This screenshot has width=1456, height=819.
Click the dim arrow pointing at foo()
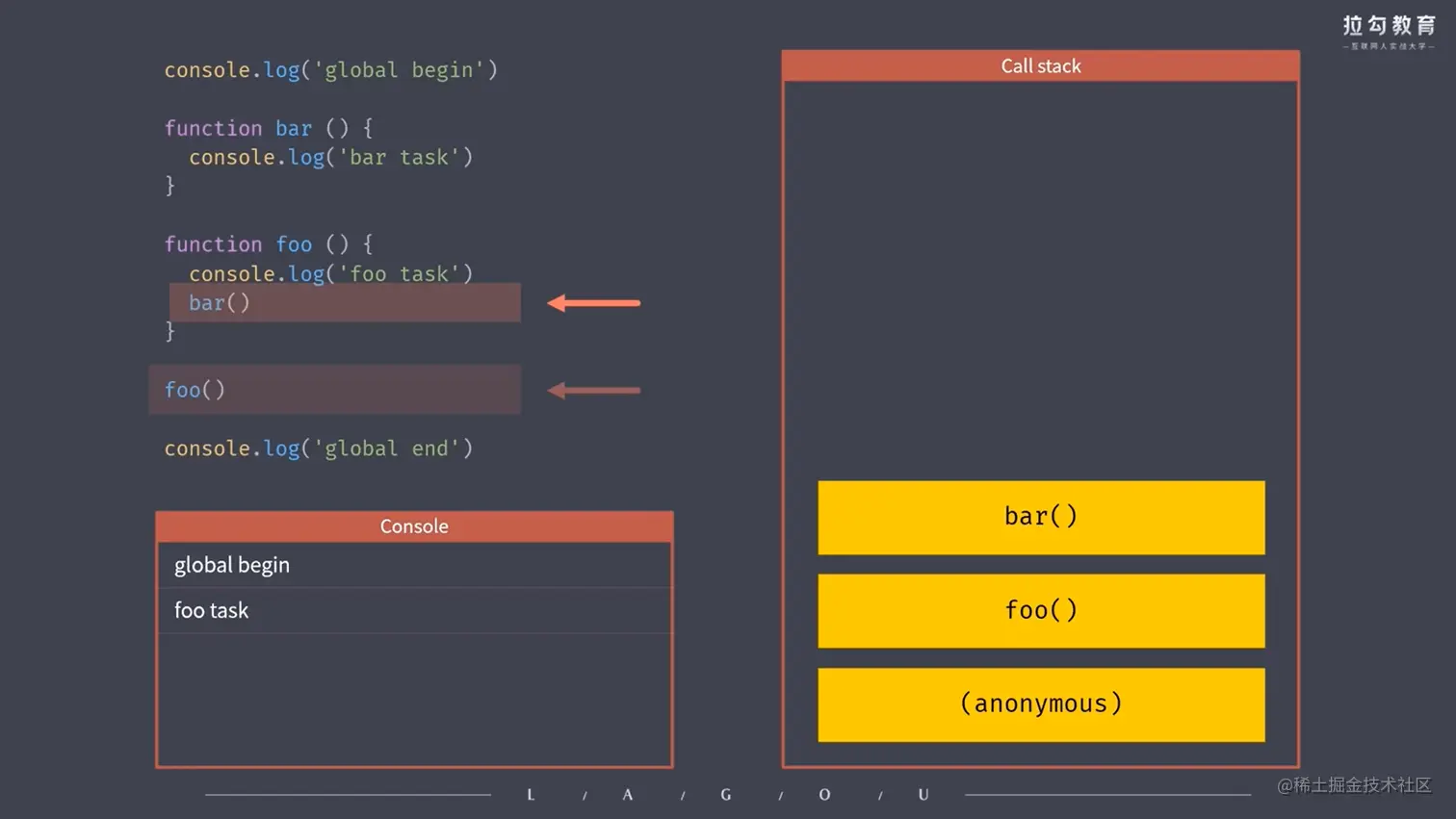[593, 390]
